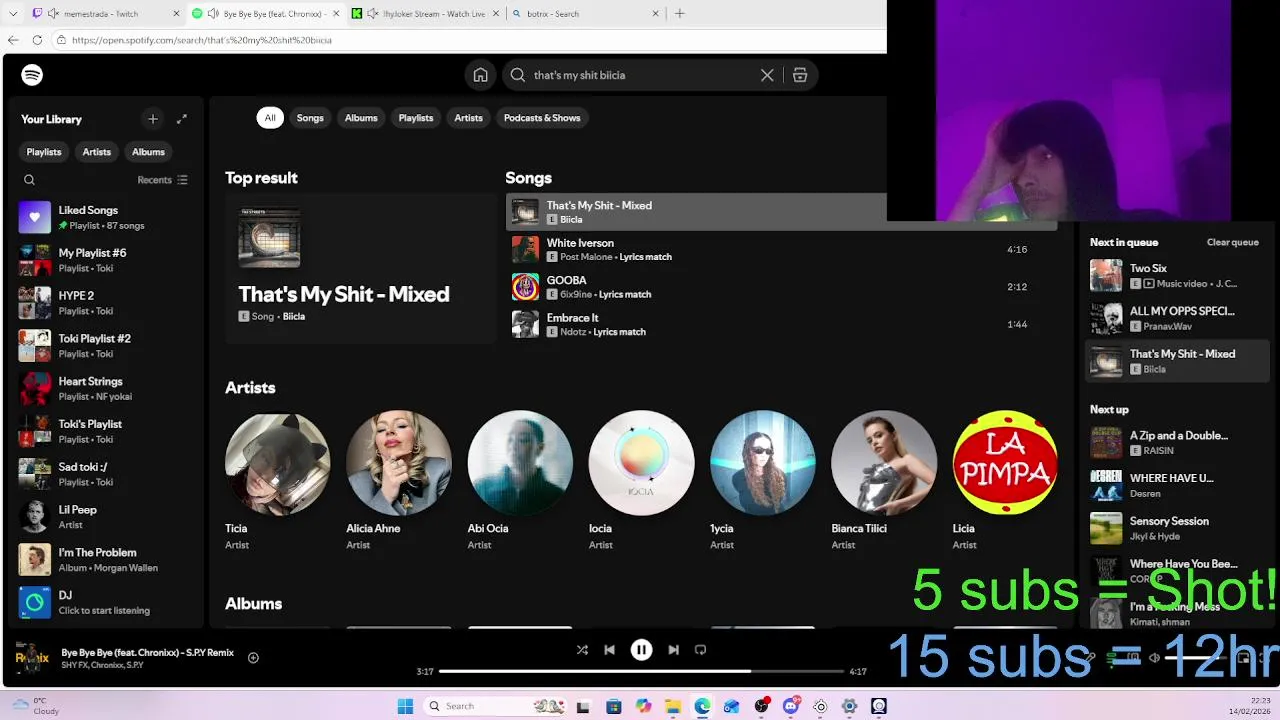
Task: Start the DJ listening session
Action: click(x=104, y=602)
